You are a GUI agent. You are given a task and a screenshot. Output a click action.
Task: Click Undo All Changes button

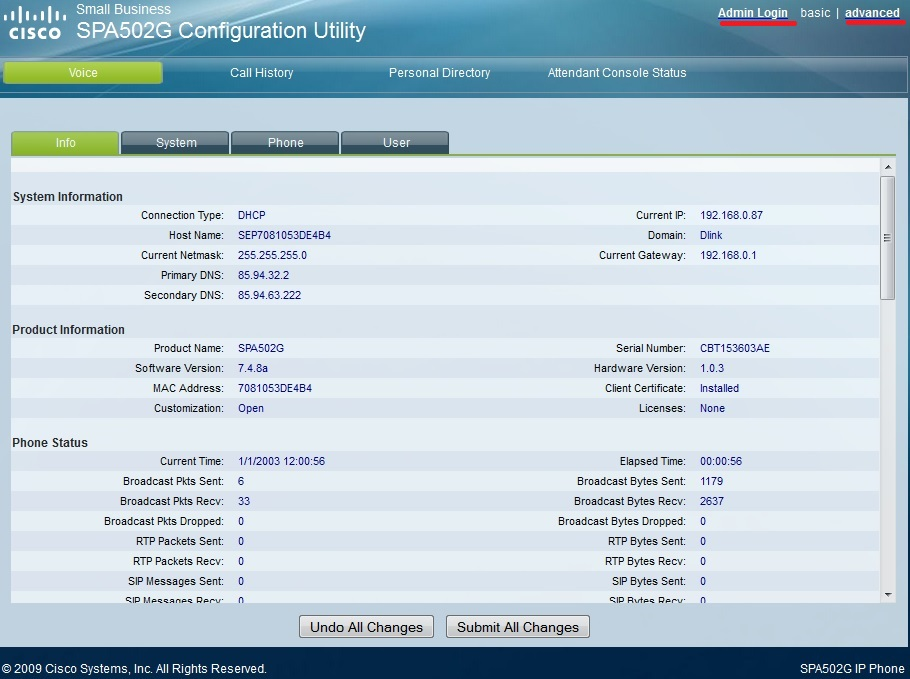click(x=366, y=627)
